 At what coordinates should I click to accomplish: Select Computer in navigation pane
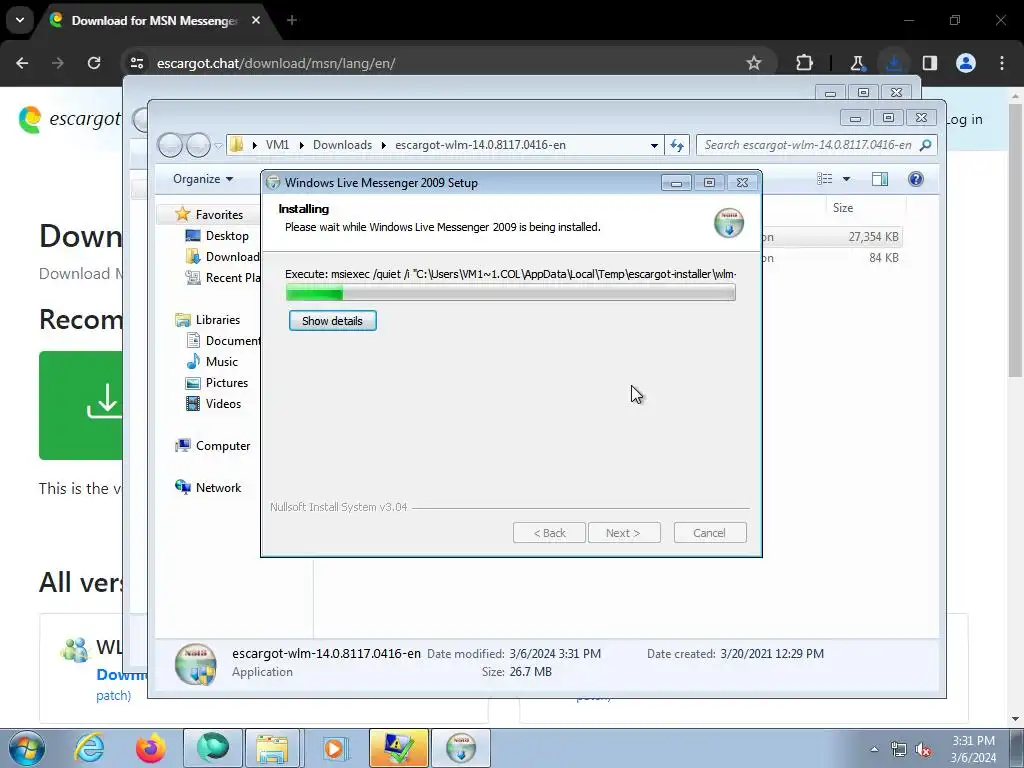[x=223, y=445]
